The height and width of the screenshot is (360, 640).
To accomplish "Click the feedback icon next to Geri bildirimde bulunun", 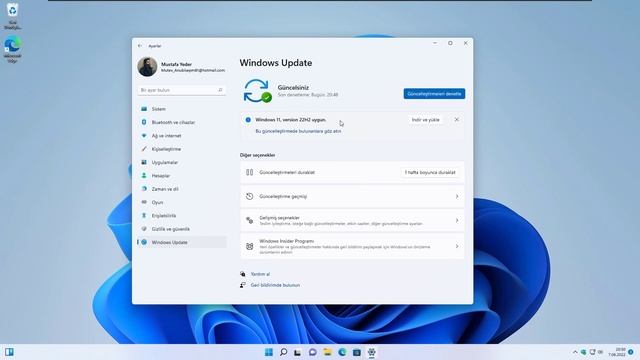I will [243, 285].
